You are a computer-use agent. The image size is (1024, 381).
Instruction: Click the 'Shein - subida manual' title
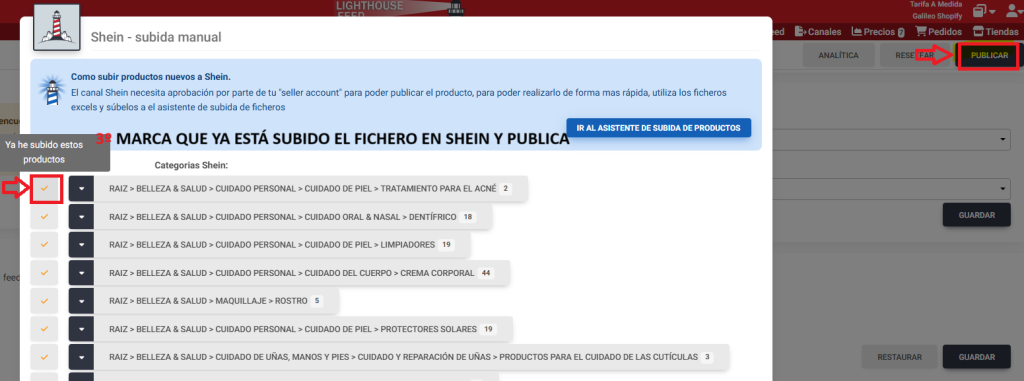pos(156,37)
